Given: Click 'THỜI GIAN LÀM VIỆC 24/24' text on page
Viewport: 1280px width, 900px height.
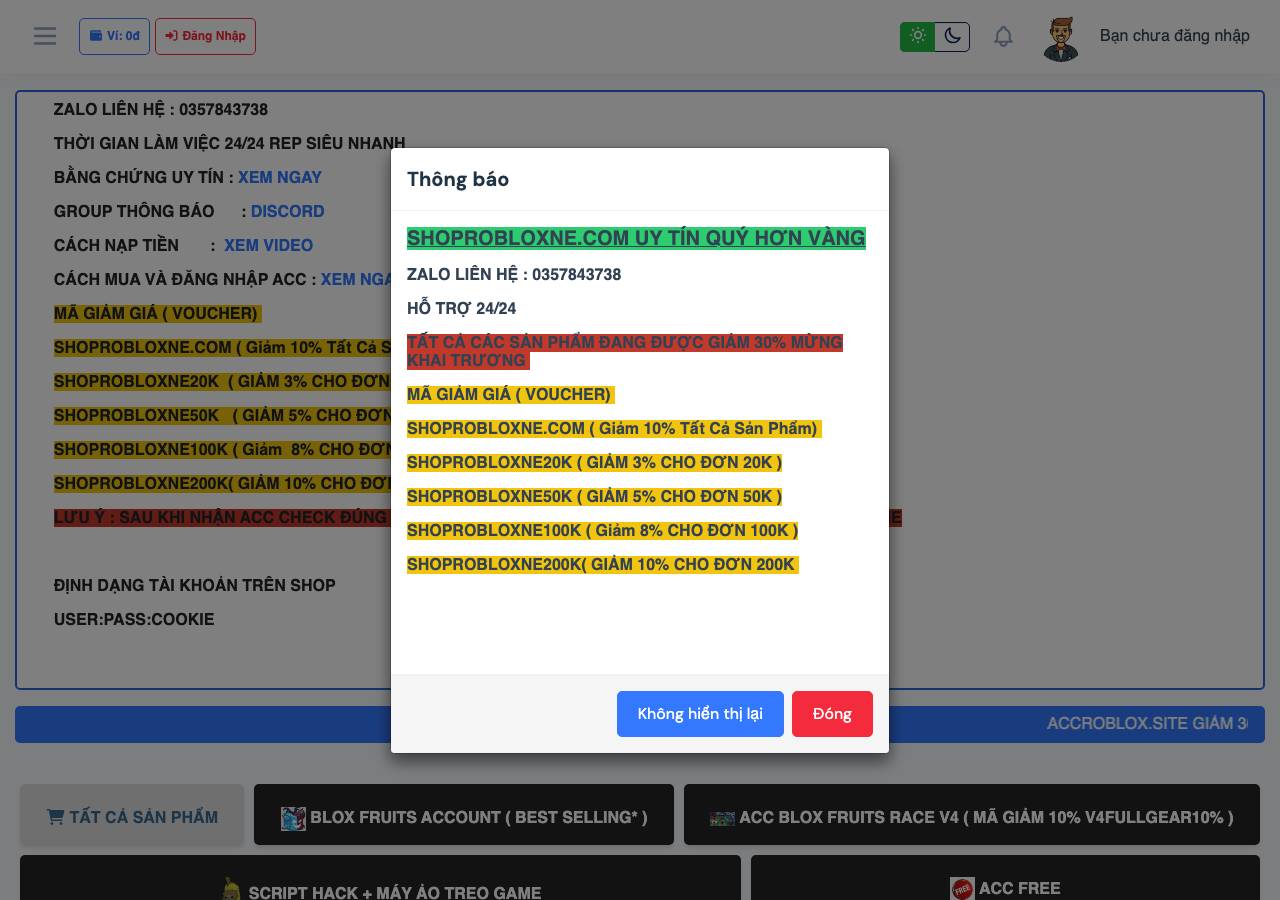Looking at the screenshot, I should click(229, 143).
